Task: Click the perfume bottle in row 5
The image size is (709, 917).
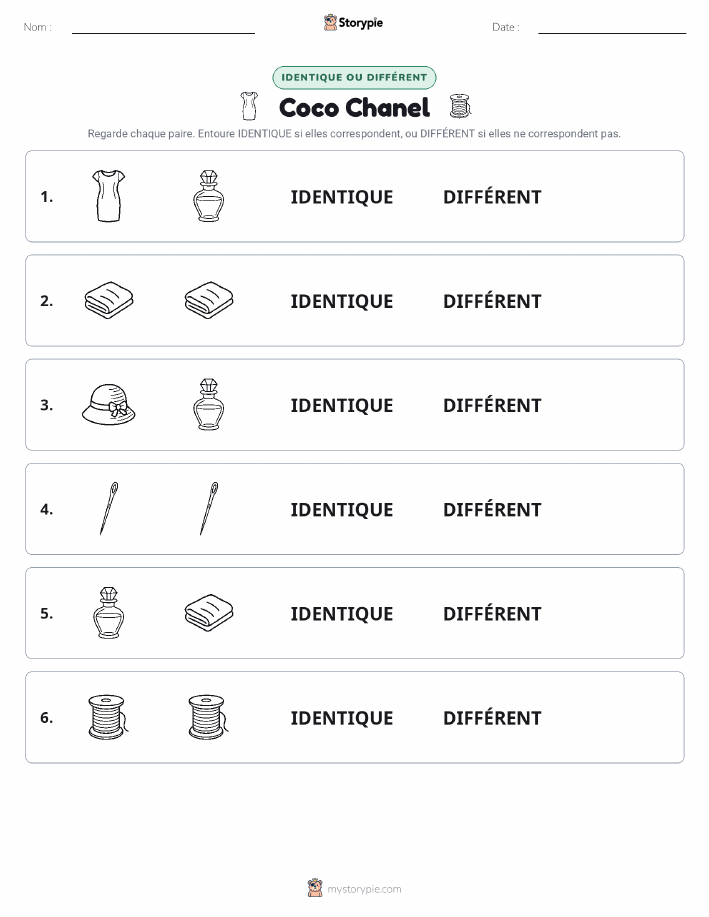Action: [x=109, y=613]
